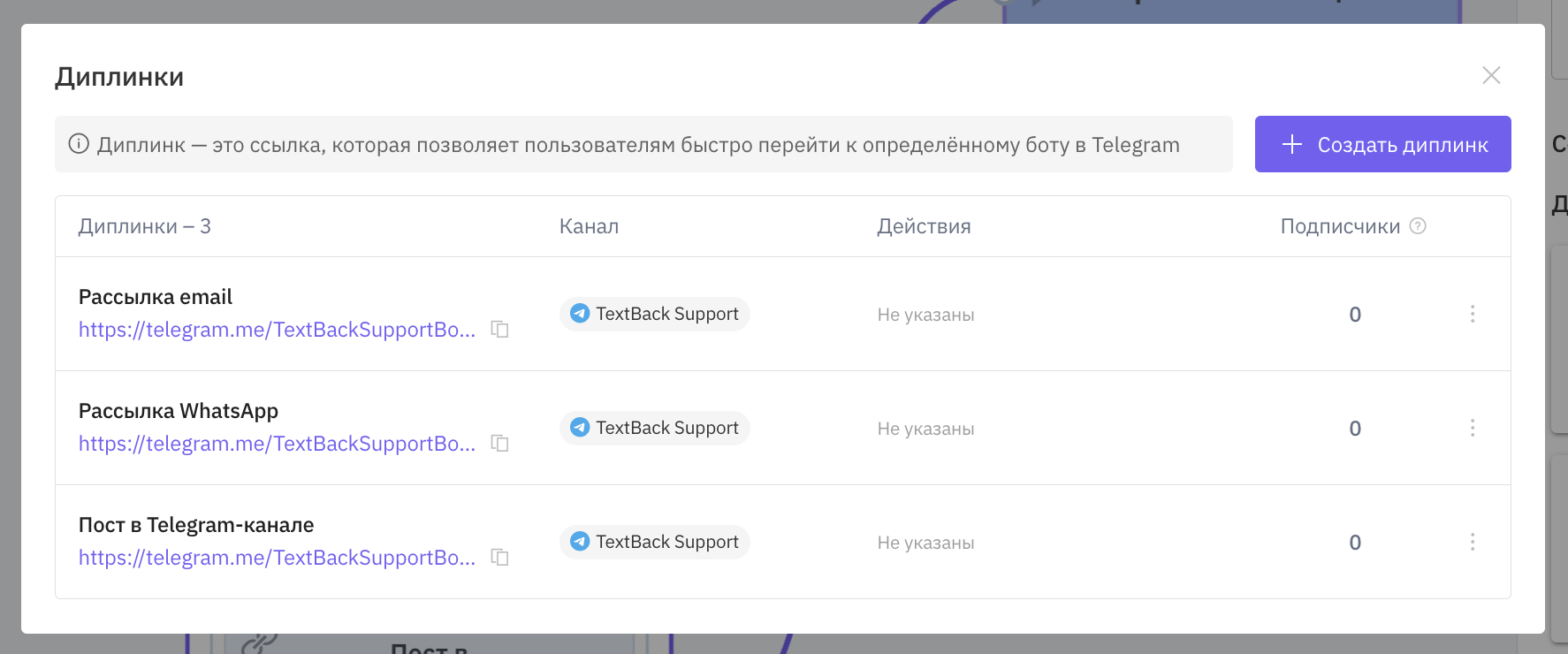Click the TextBack Support chip in Рассылка WhatsApp row

point(655,428)
